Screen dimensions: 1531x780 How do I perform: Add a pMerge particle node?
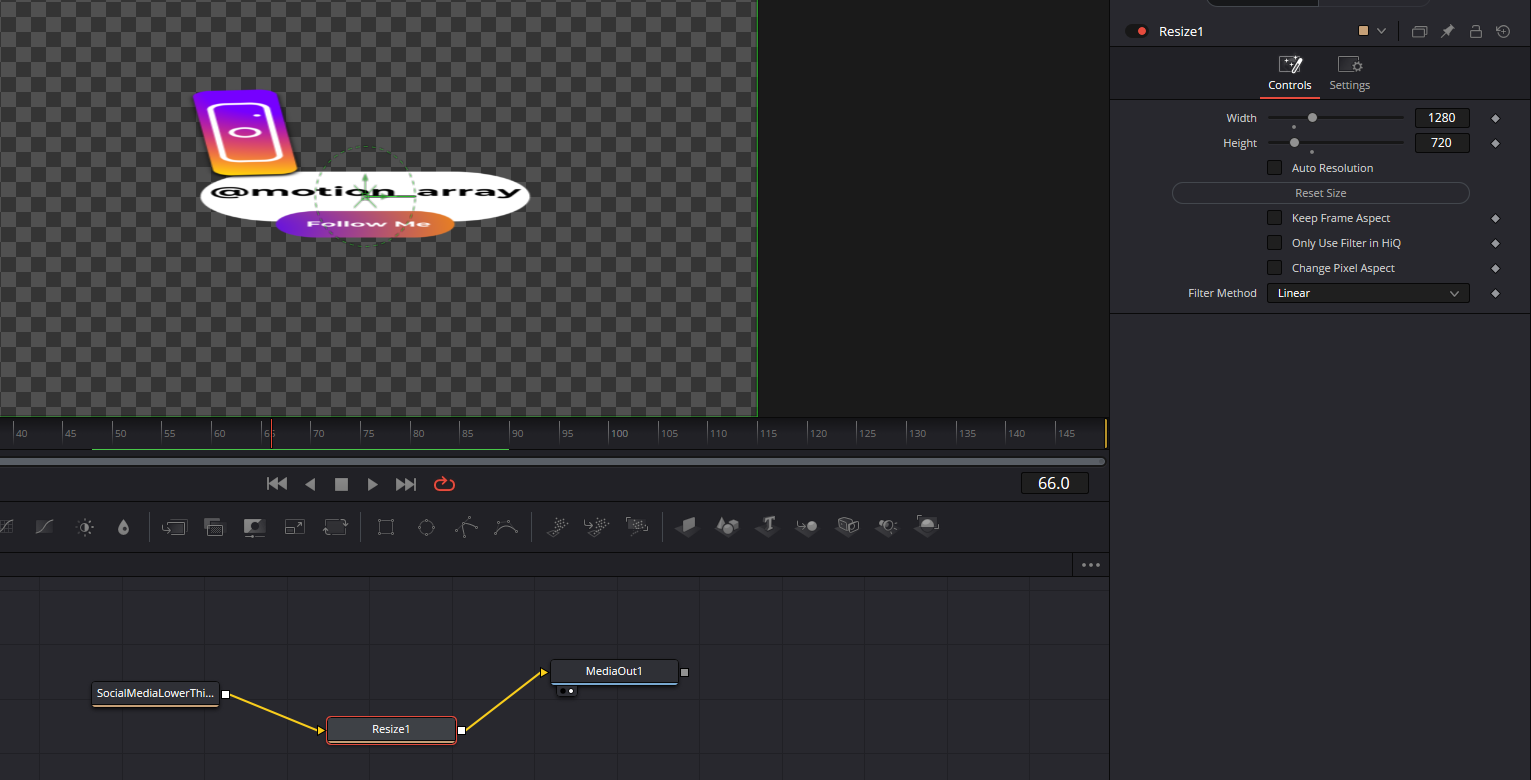[597, 526]
